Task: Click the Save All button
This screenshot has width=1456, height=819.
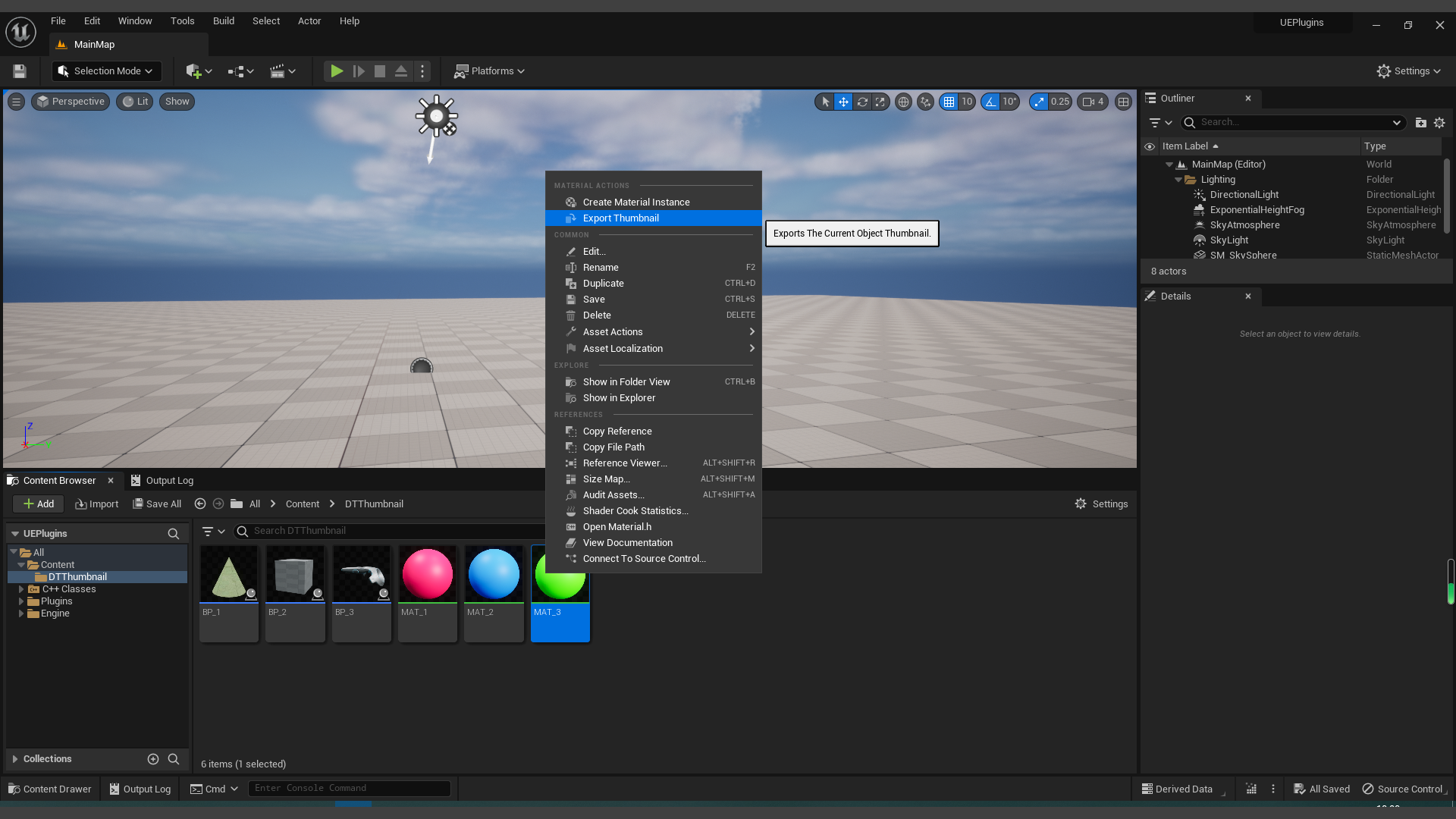Action: tap(157, 504)
